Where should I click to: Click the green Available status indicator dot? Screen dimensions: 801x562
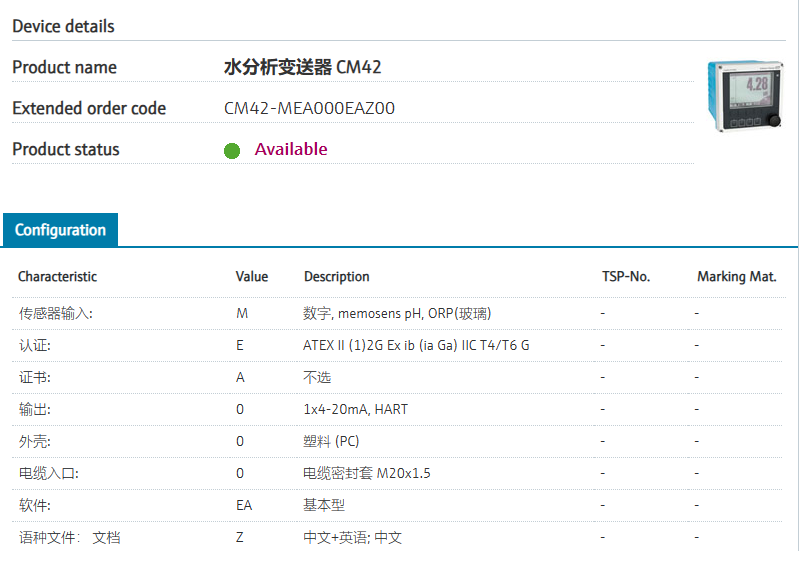[232, 151]
